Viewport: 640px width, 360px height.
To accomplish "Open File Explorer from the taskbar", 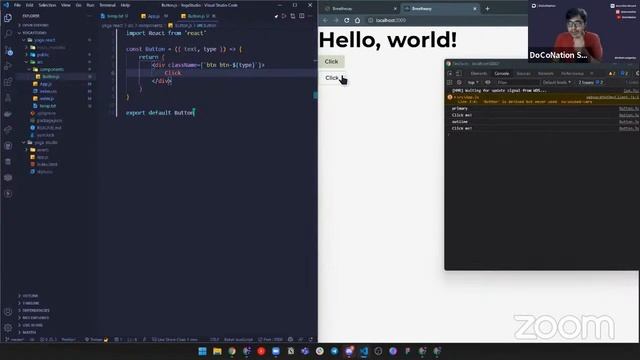I will click(x=217, y=351).
